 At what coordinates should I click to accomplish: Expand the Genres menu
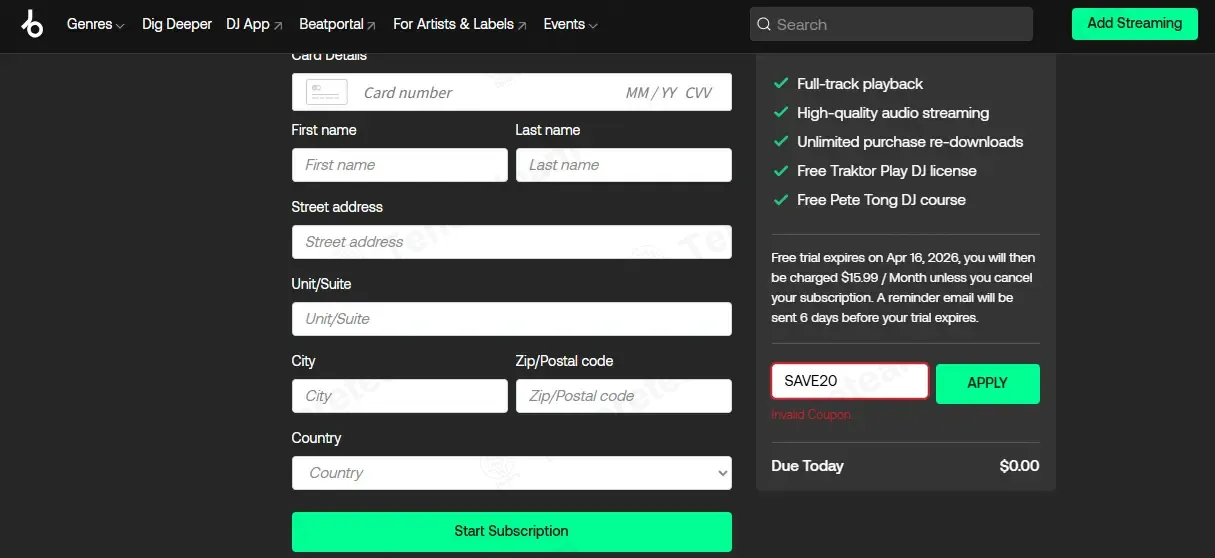click(95, 24)
